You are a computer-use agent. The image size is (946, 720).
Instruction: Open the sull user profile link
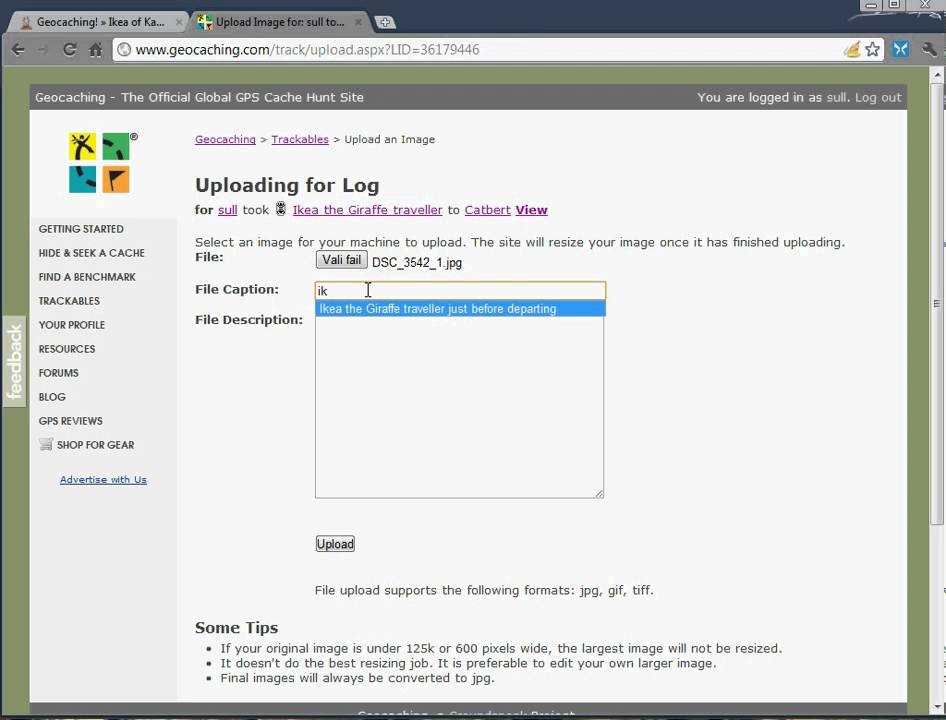click(227, 210)
